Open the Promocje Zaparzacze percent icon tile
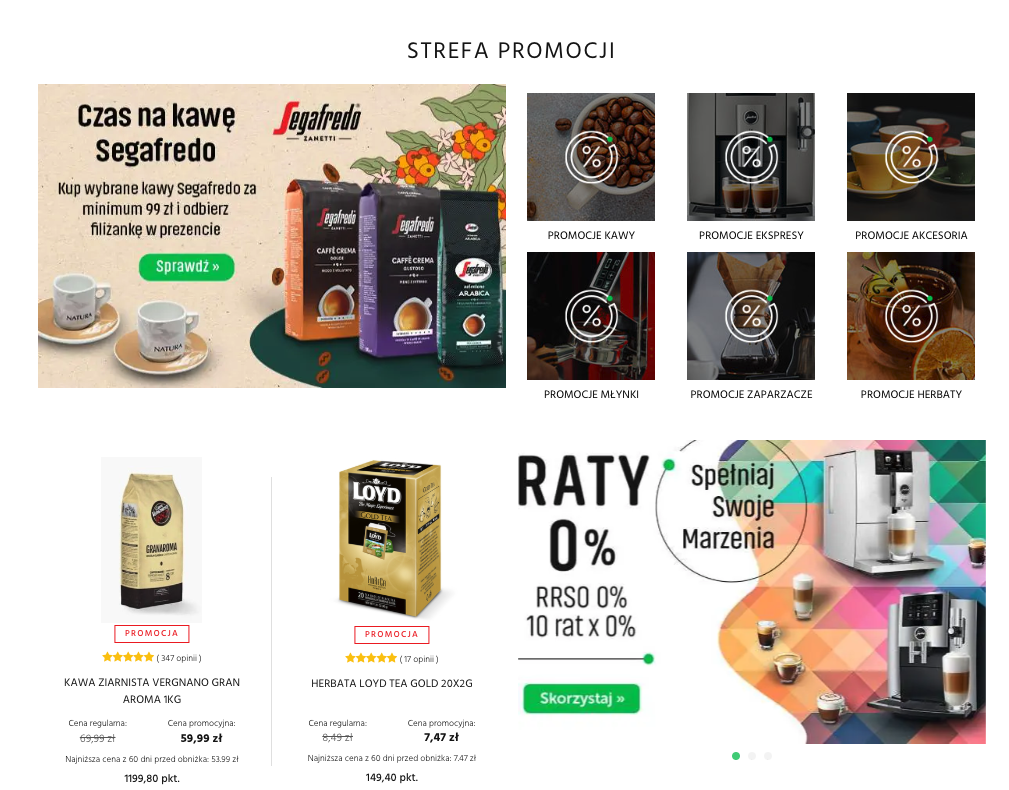Image resolution: width=1009 pixels, height=790 pixels. (751, 316)
